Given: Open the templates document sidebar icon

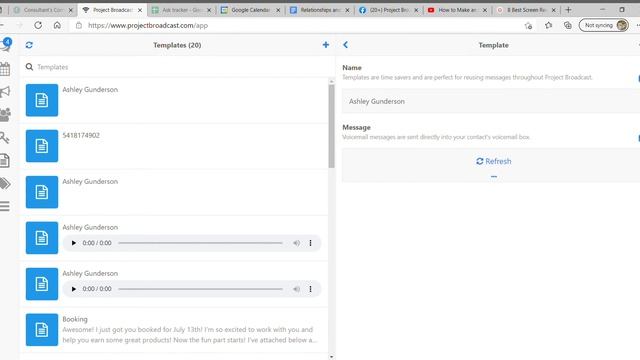Looking at the screenshot, I should tap(4, 161).
